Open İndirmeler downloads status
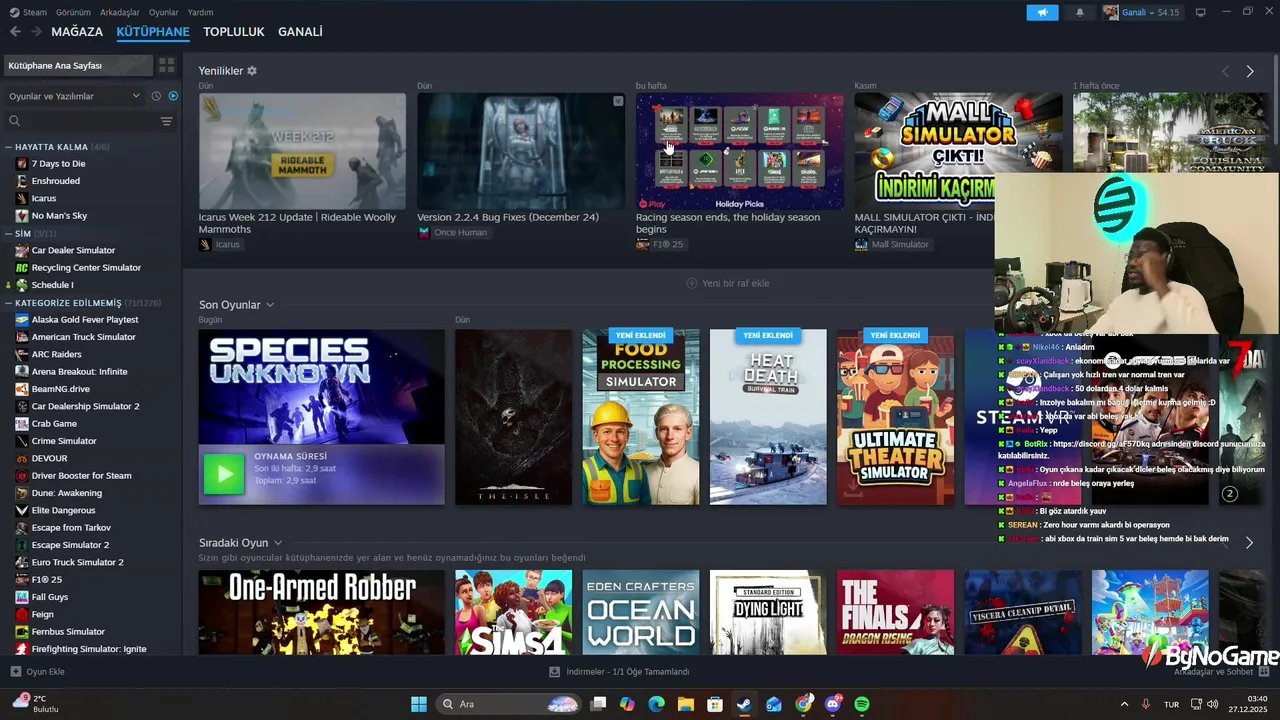This screenshot has height=720, width=1280. [619, 672]
